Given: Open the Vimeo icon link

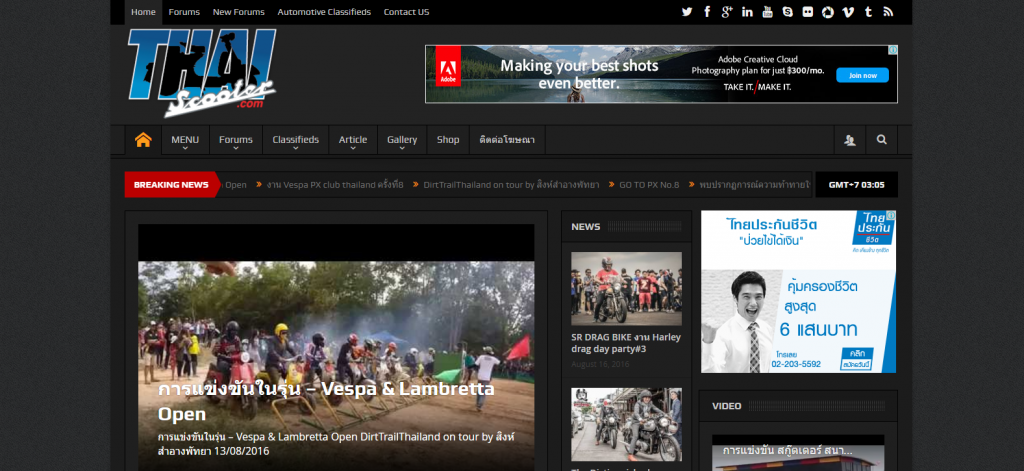Looking at the screenshot, I should point(848,12).
